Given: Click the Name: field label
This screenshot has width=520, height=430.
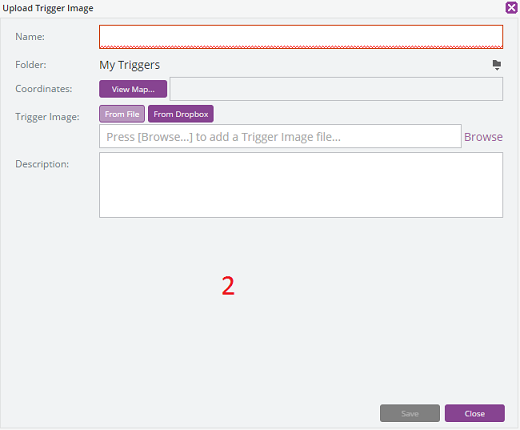Looking at the screenshot, I should pyautogui.click(x=30, y=37).
